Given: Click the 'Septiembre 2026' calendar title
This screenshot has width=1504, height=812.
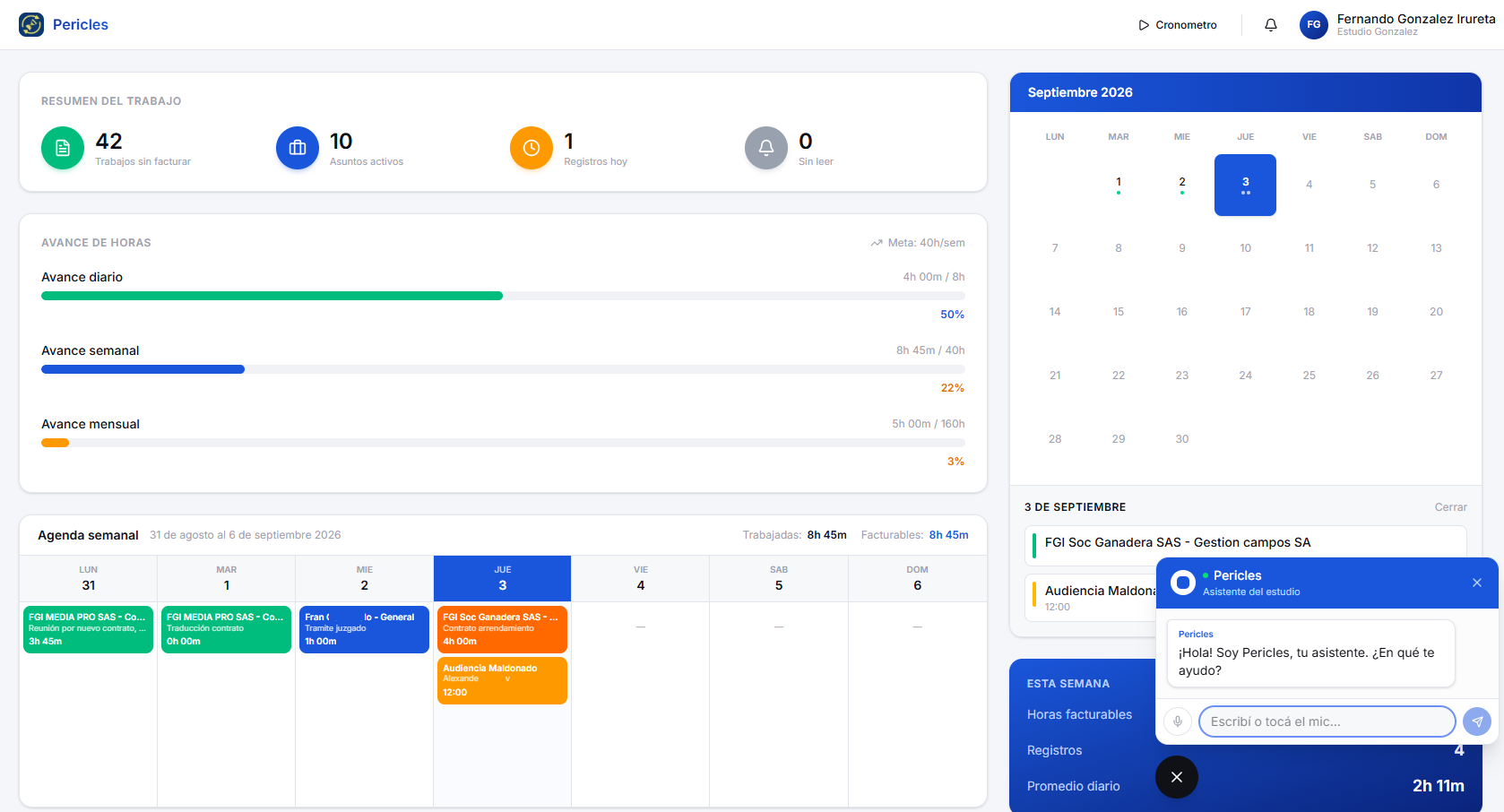Looking at the screenshot, I should 1080,92.
